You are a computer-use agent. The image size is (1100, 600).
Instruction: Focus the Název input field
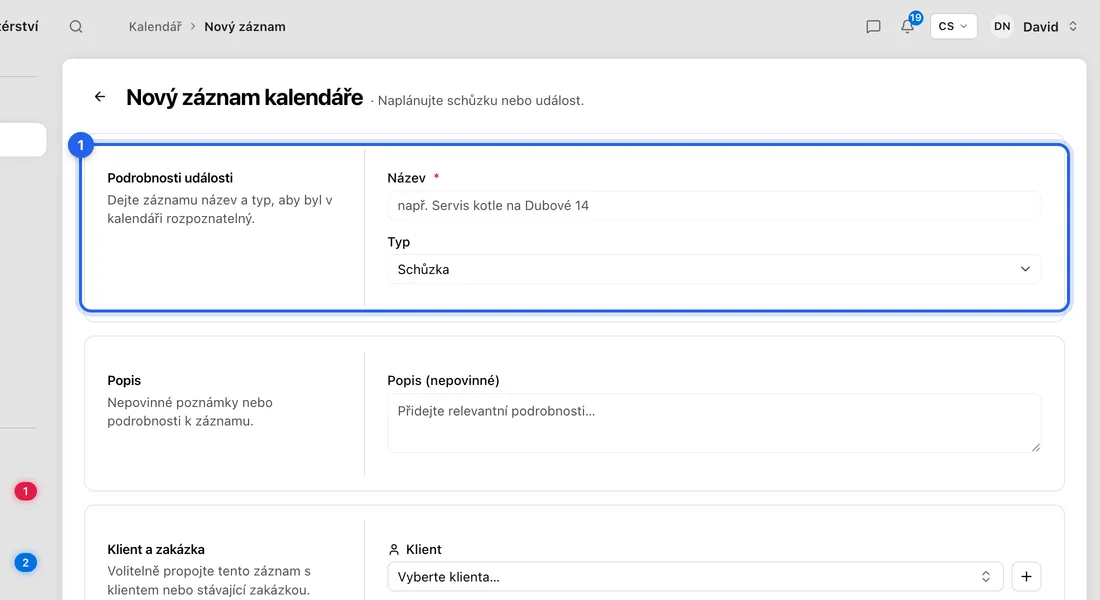[713, 206]
